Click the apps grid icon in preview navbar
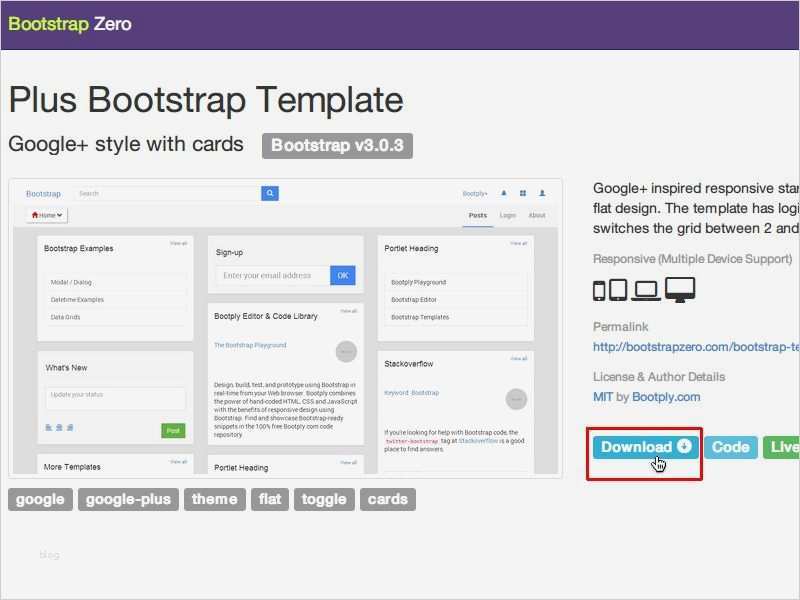Image resolution: width=800 pixels, height=600 pixels. coord(523,193)
